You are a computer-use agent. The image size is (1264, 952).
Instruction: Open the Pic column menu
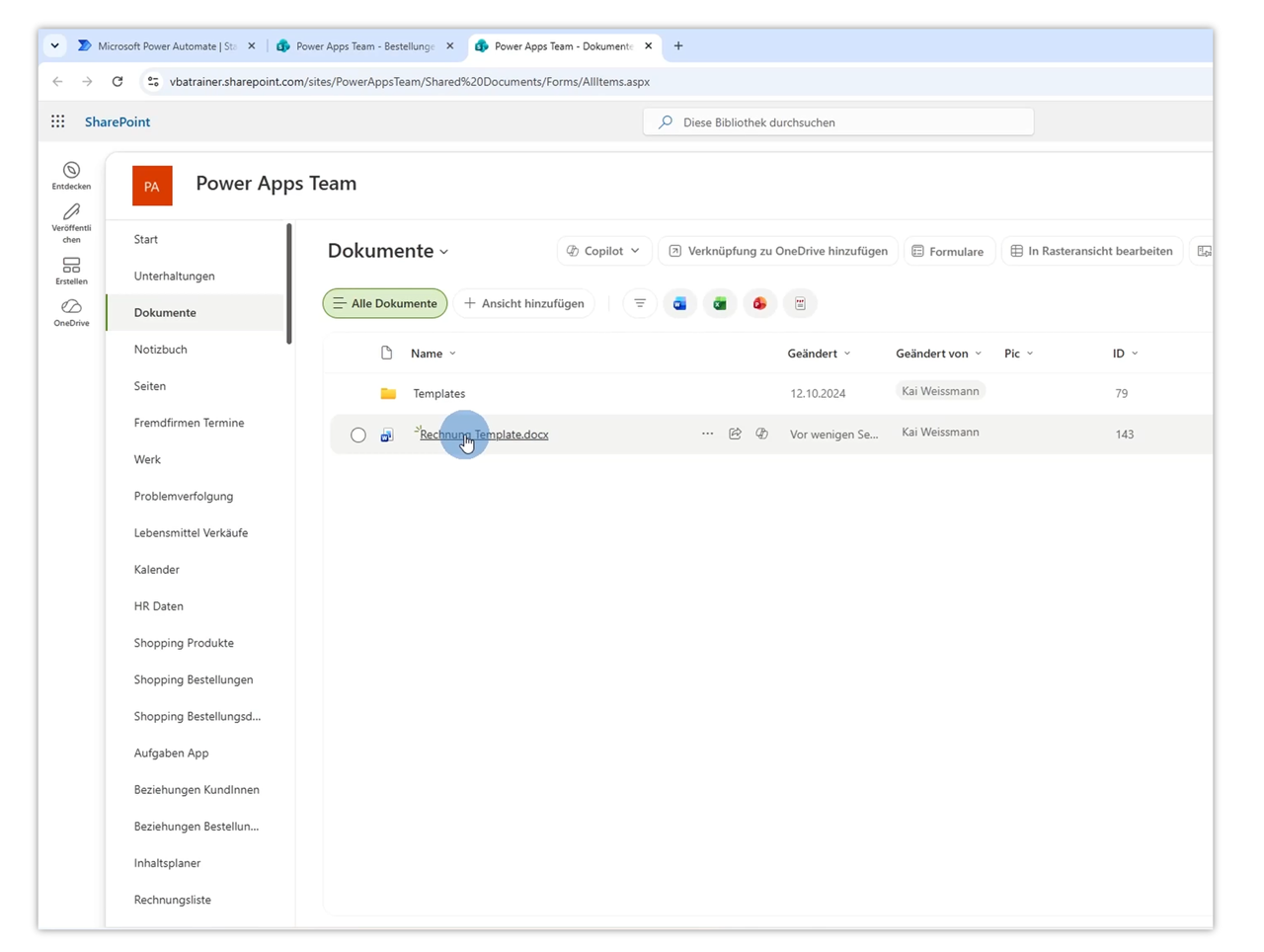click(1019, 354)
